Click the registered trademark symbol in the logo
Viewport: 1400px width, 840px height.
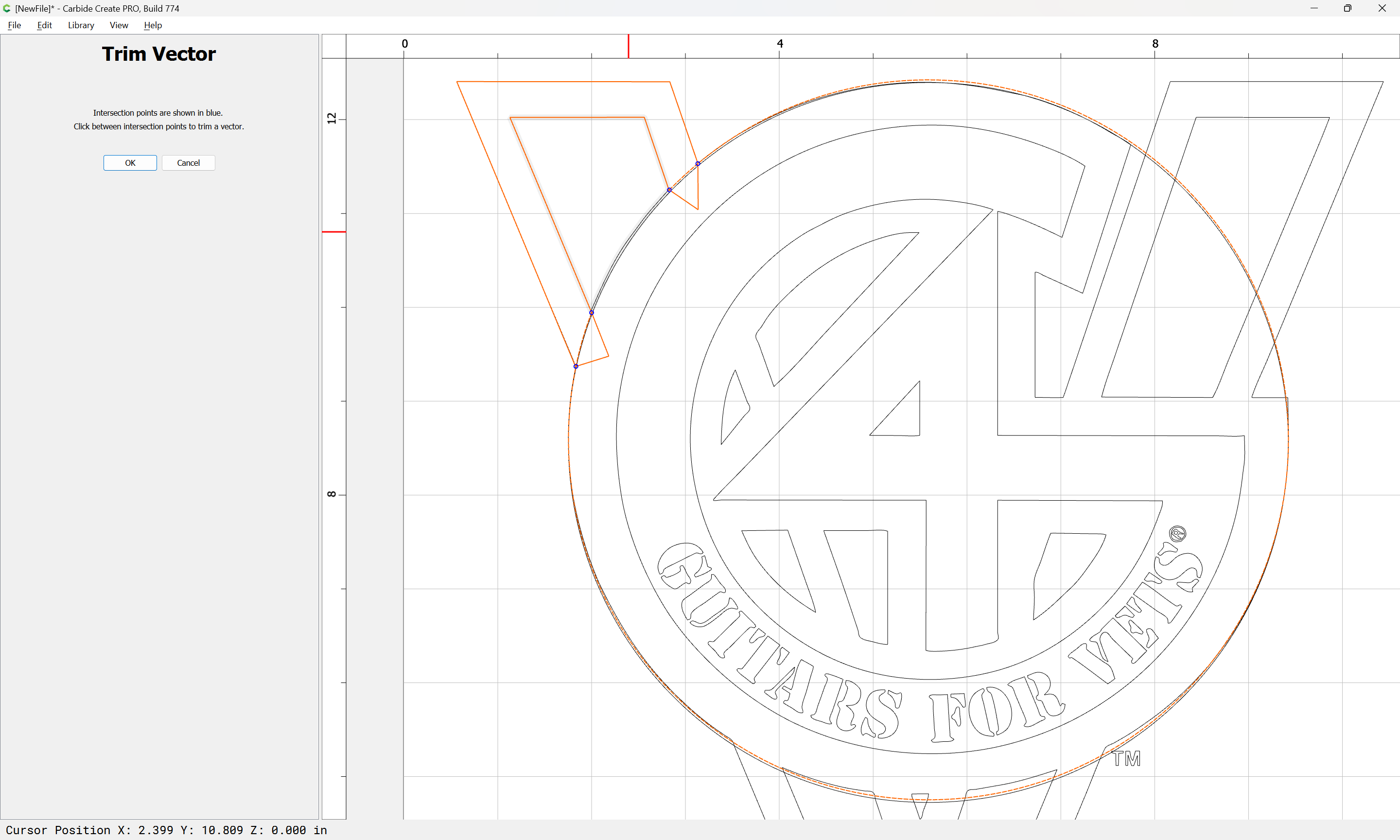(1178, 534)
